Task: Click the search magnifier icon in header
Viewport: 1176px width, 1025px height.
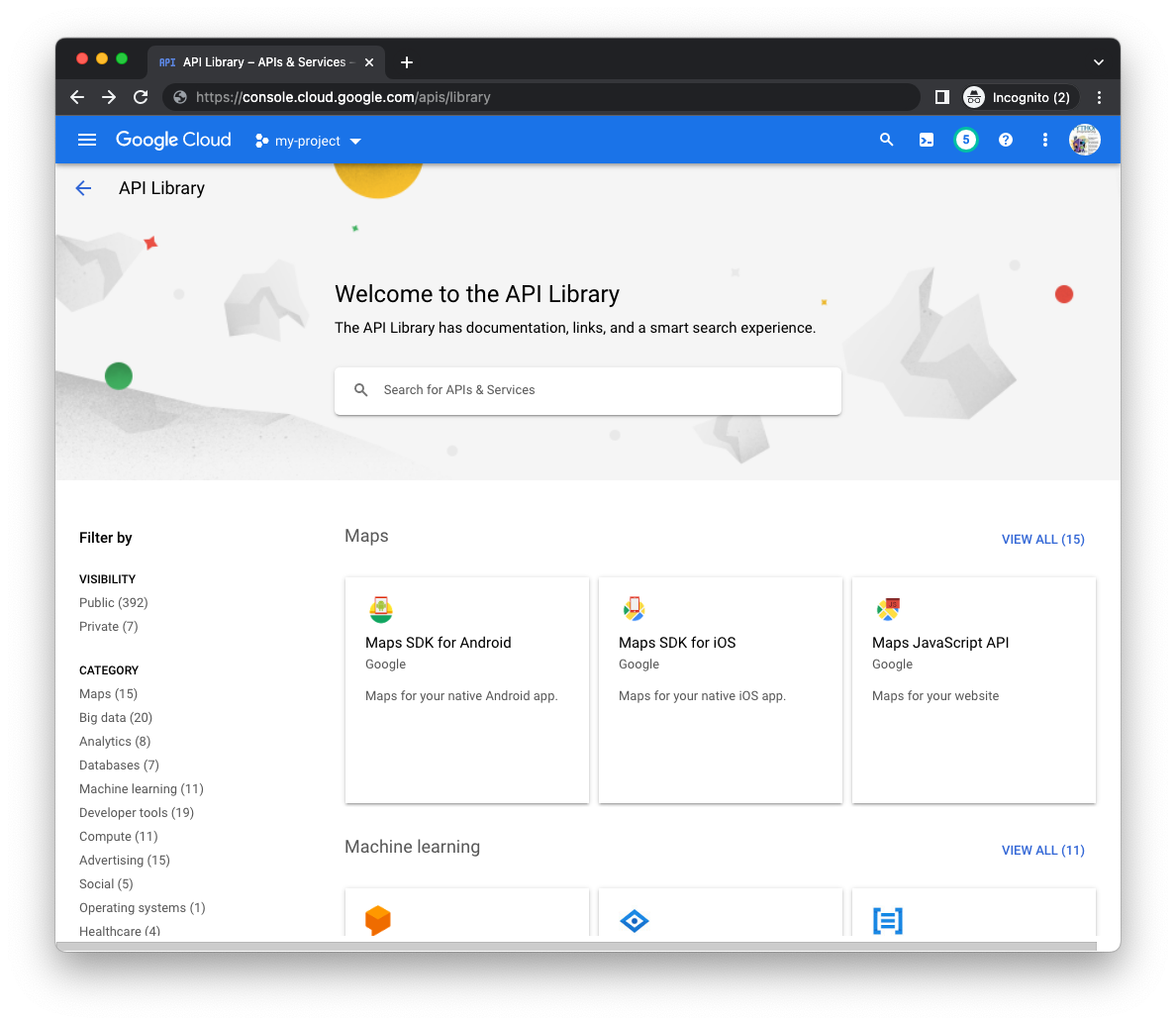Action: [x=887, y=140]
